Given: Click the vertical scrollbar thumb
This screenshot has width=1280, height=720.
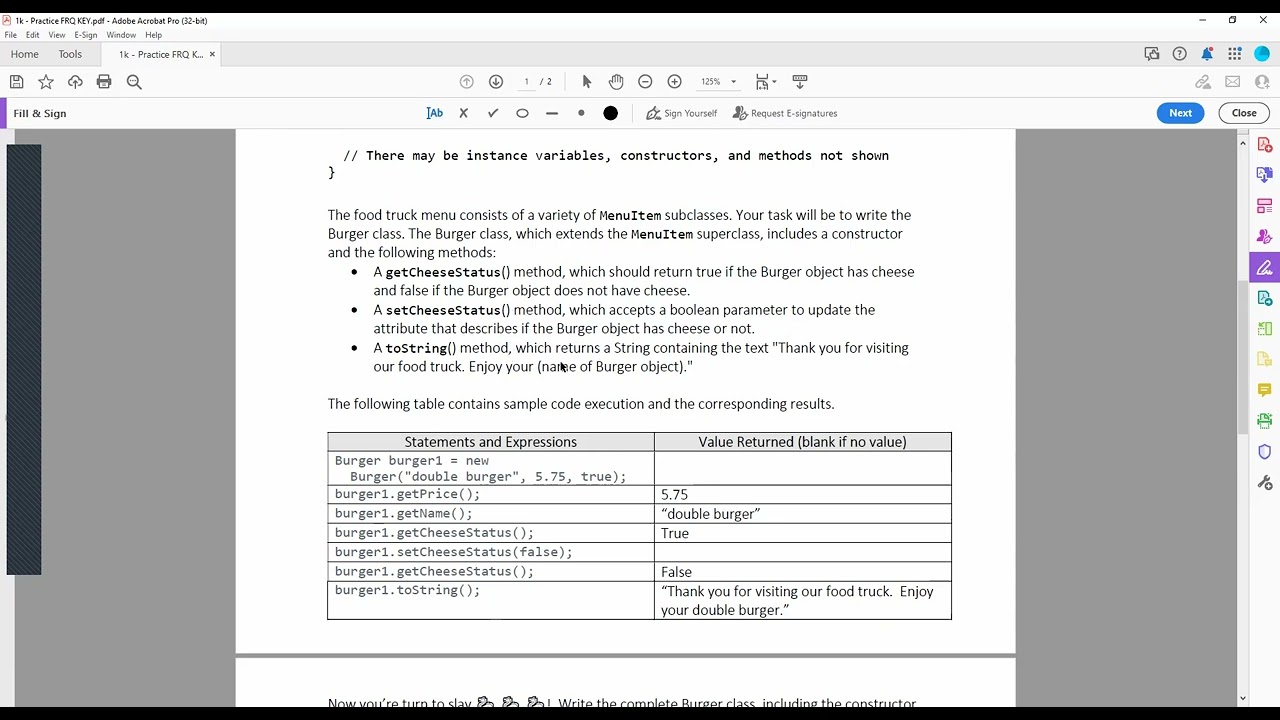Looking at the screenshot, I should [x=1243, y=357].
